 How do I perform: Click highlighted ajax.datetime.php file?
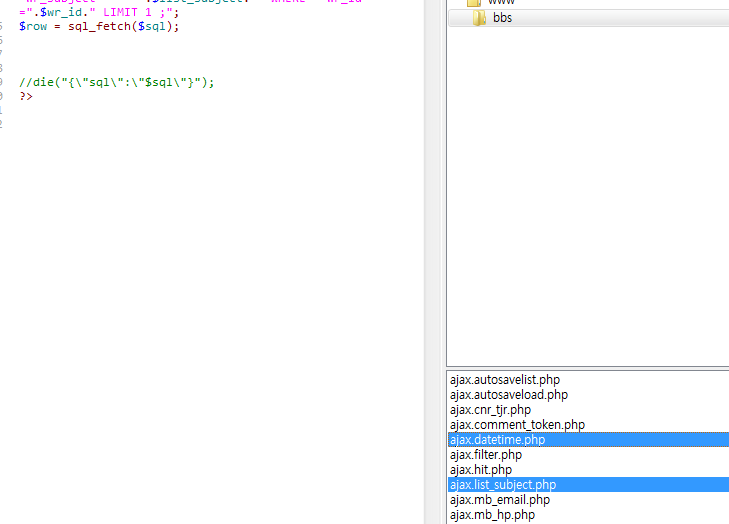point(497,440)
